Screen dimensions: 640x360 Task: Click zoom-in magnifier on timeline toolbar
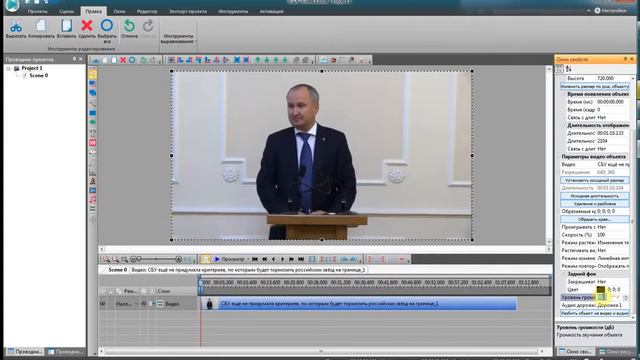pos(107,259)
